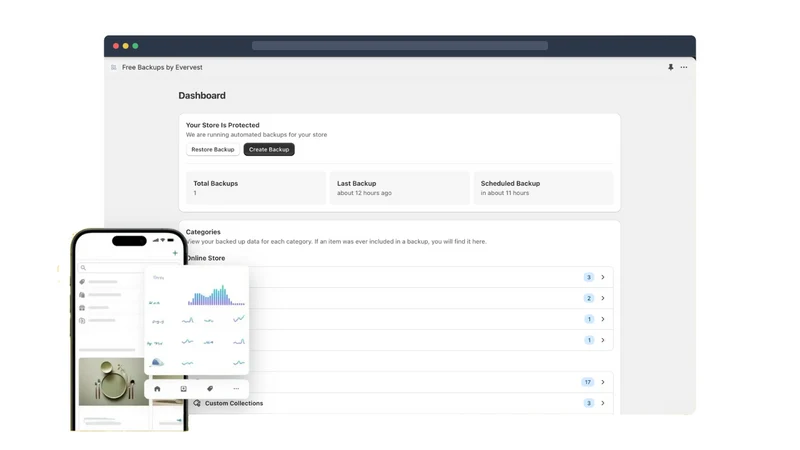This screenshot has height=450, width=800.
Task: Click the Restore Backup button
Action: pos(213,149)
